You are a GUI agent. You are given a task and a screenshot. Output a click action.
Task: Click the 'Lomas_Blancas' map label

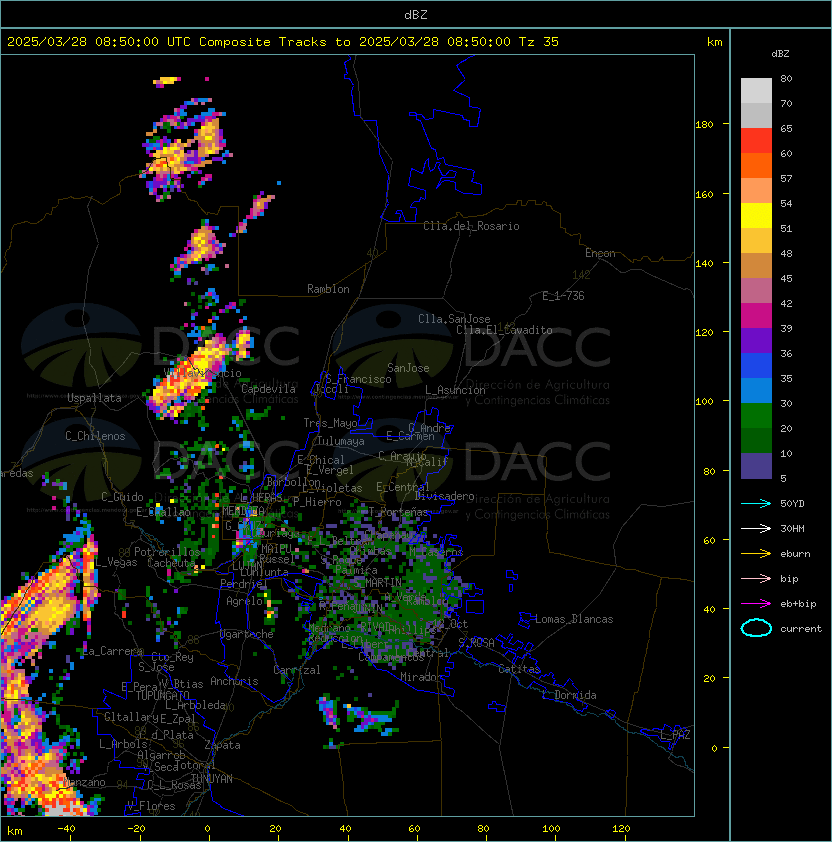[574, 619]
